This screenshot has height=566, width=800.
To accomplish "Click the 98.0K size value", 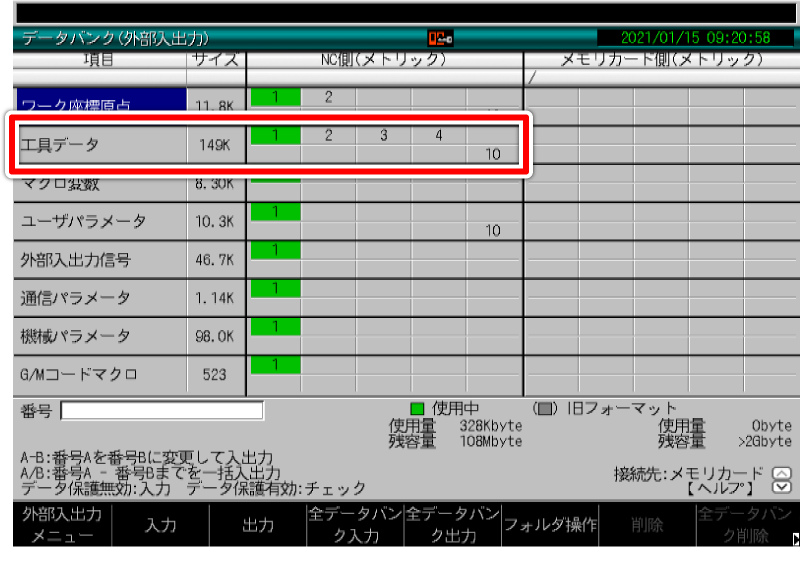I will 215,336.
